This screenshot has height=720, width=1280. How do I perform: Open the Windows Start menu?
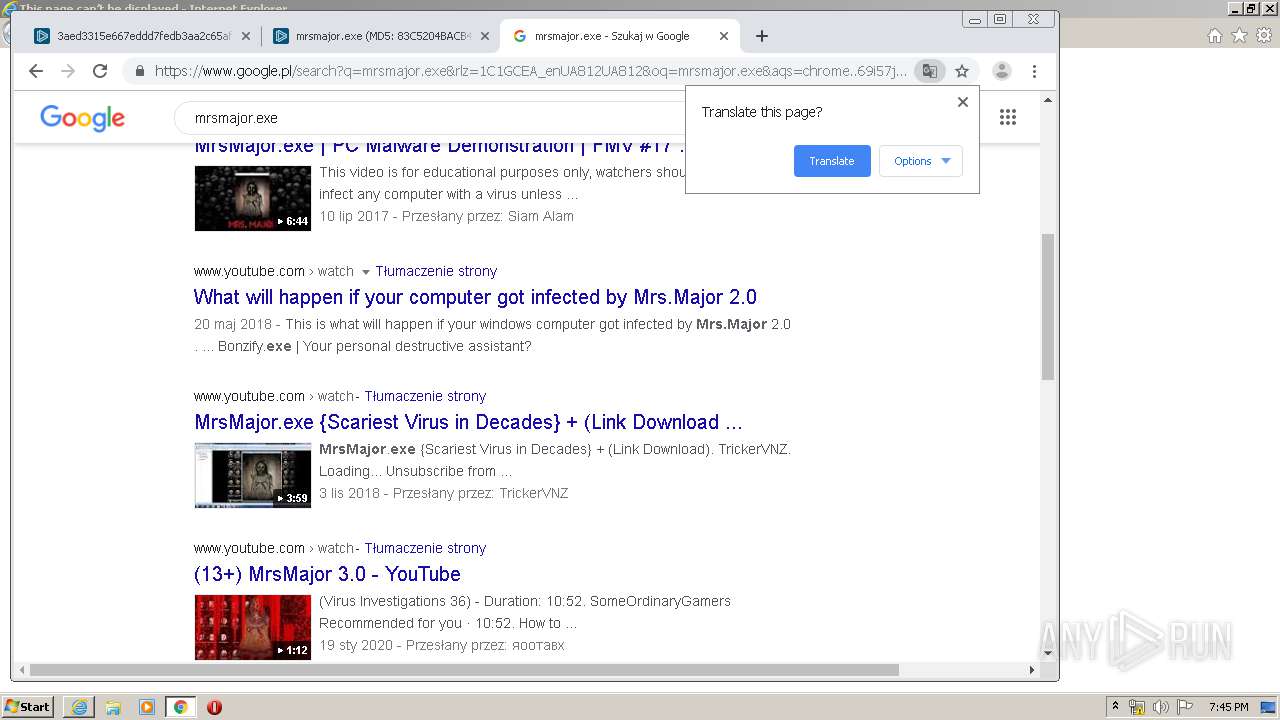coord(28,706)
